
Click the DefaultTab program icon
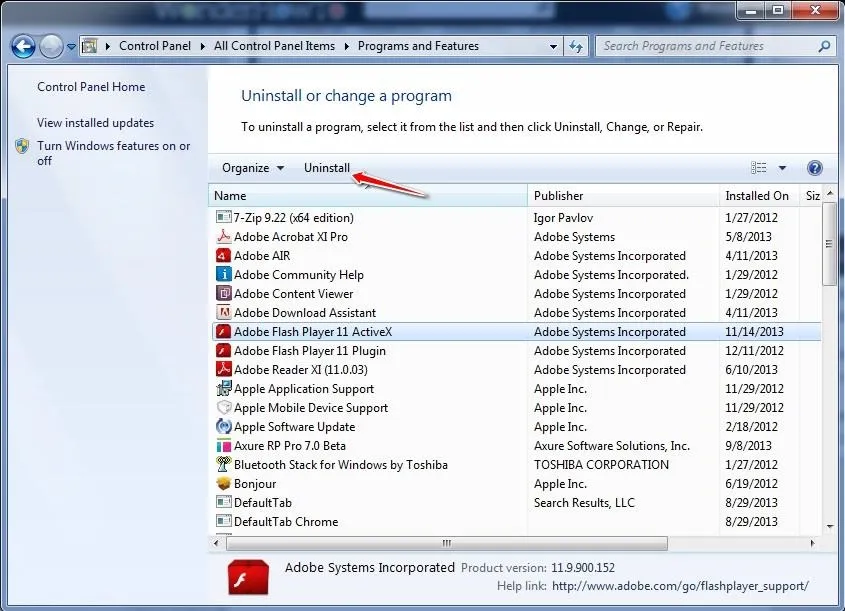[223, 502]
